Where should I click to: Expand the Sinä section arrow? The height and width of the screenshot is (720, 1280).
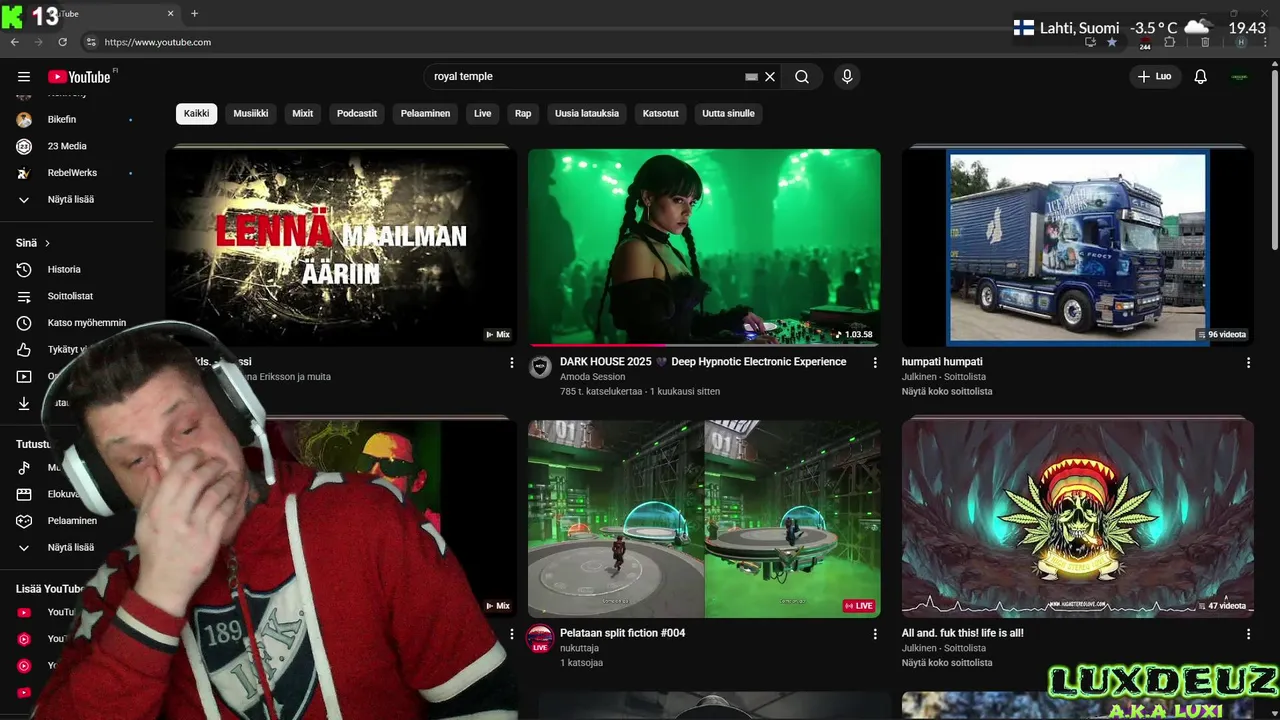point(47,243)
